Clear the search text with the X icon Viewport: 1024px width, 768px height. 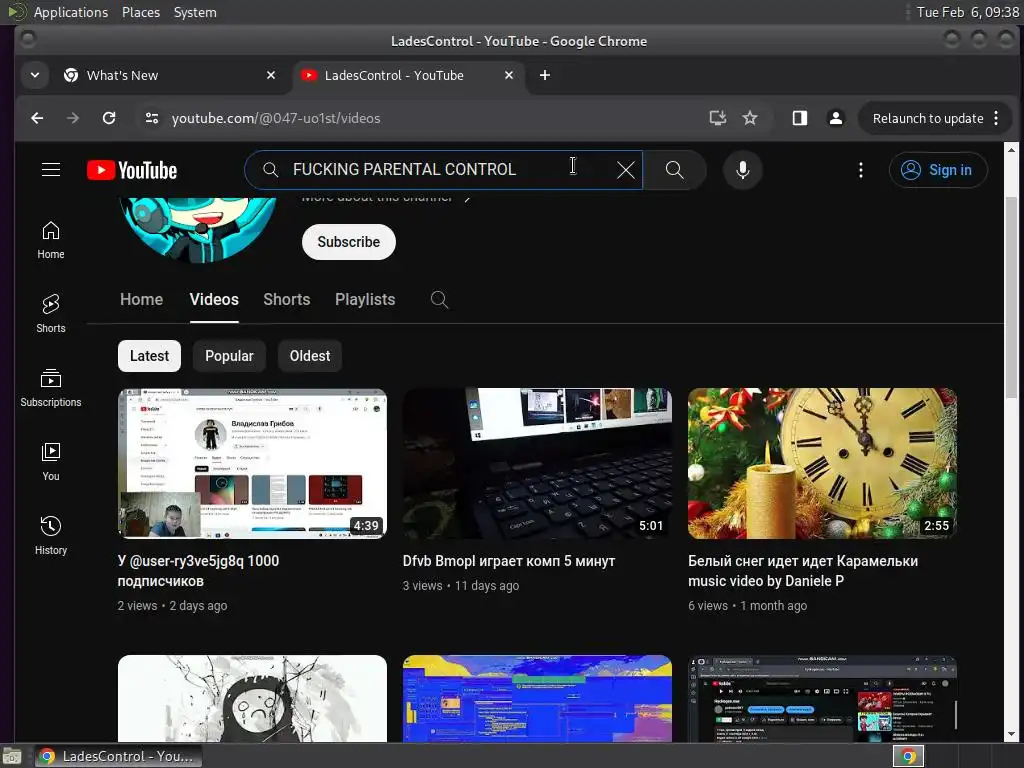625,170
